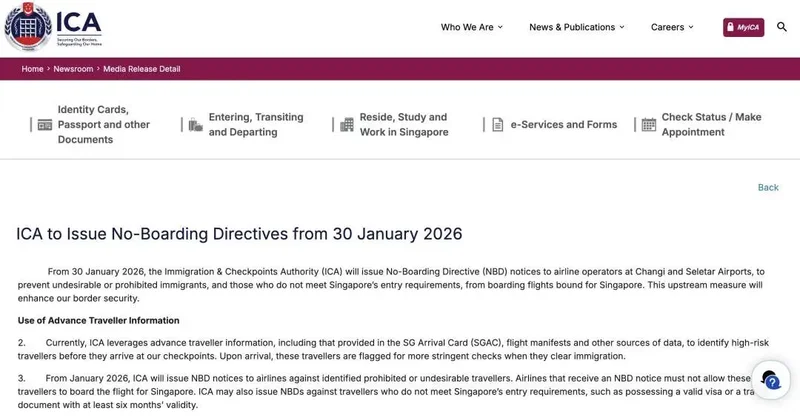Go to Home breadcrumb link

(32, 69)
